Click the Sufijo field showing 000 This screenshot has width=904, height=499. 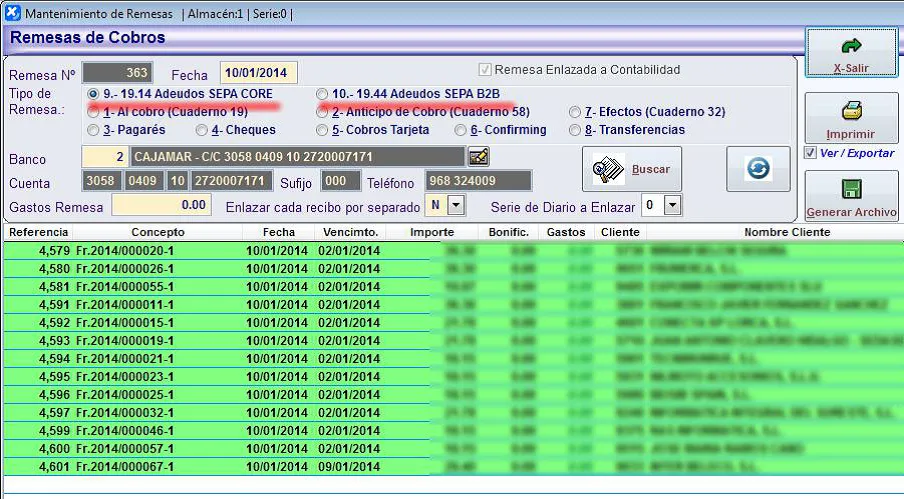(341, 181)
